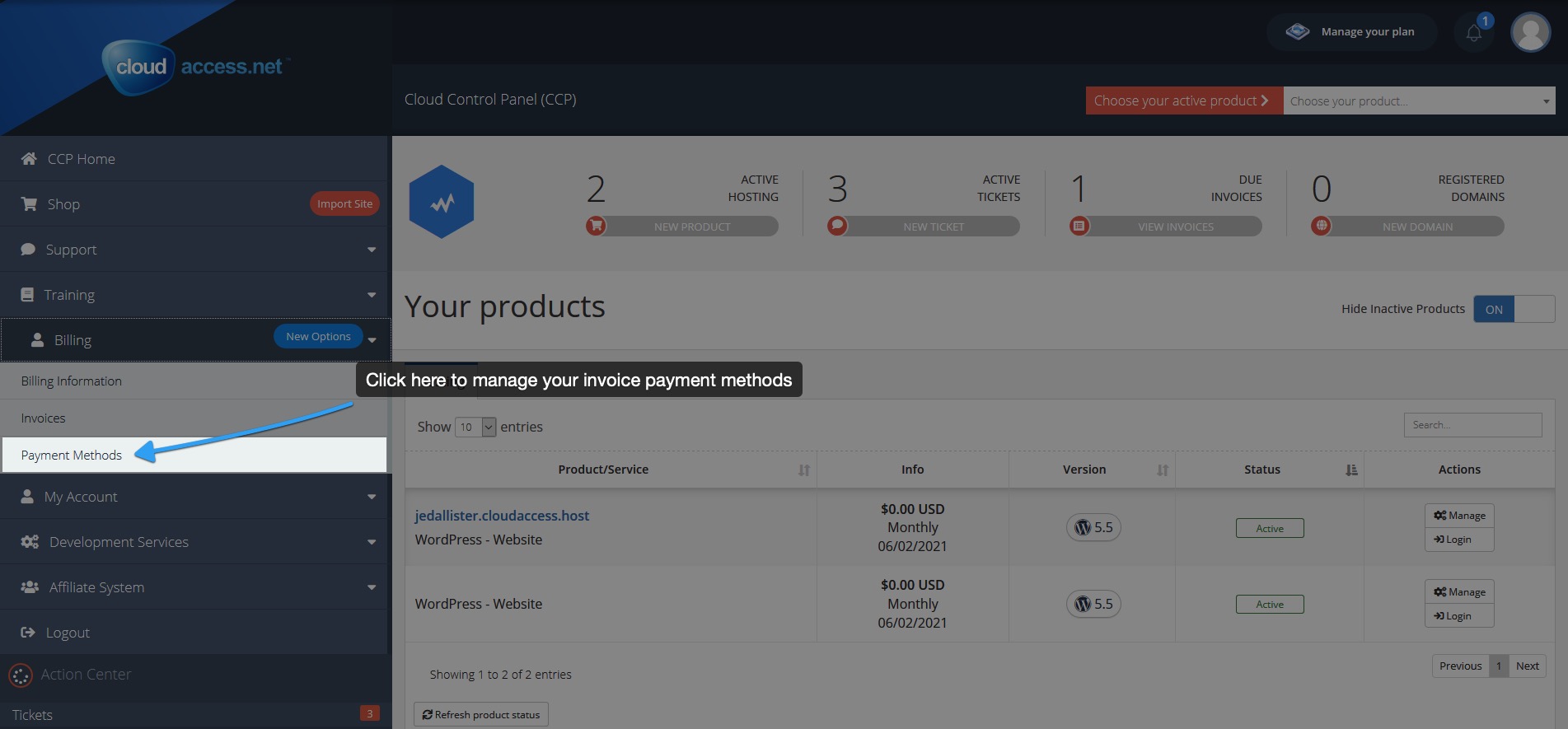Click the blue hexagon activity icon
1568x729 pixels.
pyautogui.click(x=442, y=202)
